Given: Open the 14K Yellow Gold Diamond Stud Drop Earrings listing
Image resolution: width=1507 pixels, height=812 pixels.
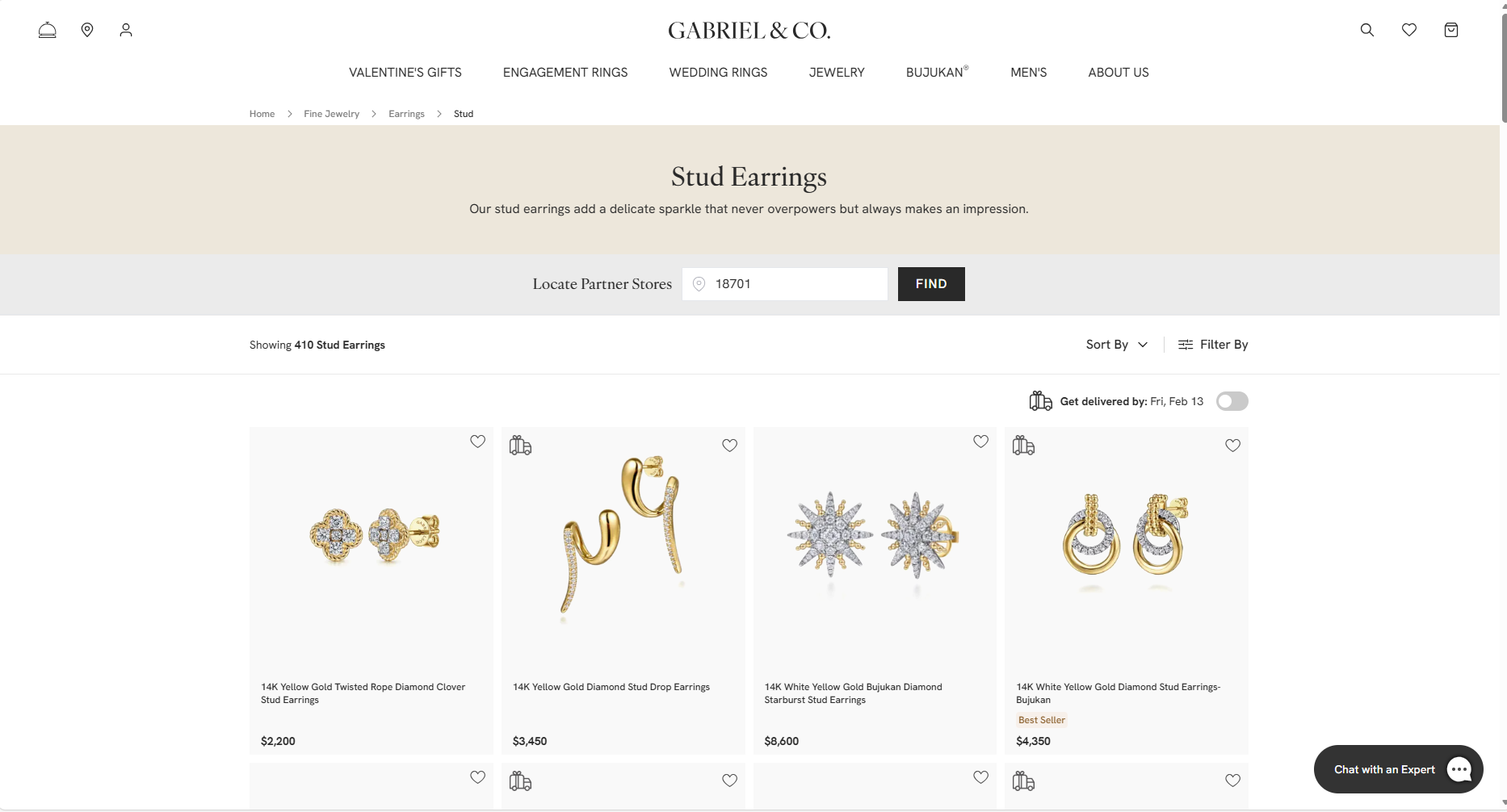Looking at the screenshot, I should (x=611, y=687).
